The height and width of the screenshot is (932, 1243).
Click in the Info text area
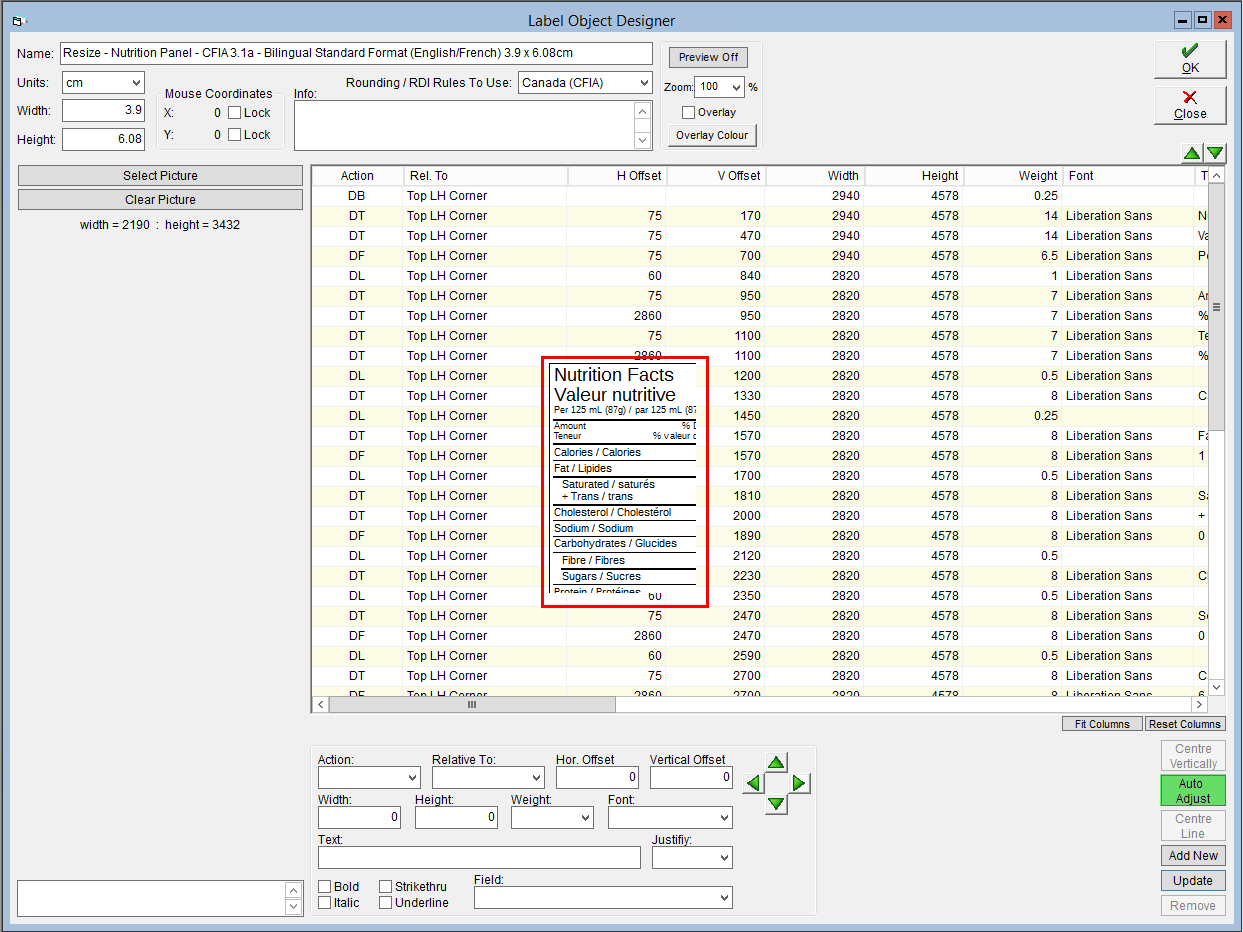point(465,125)
